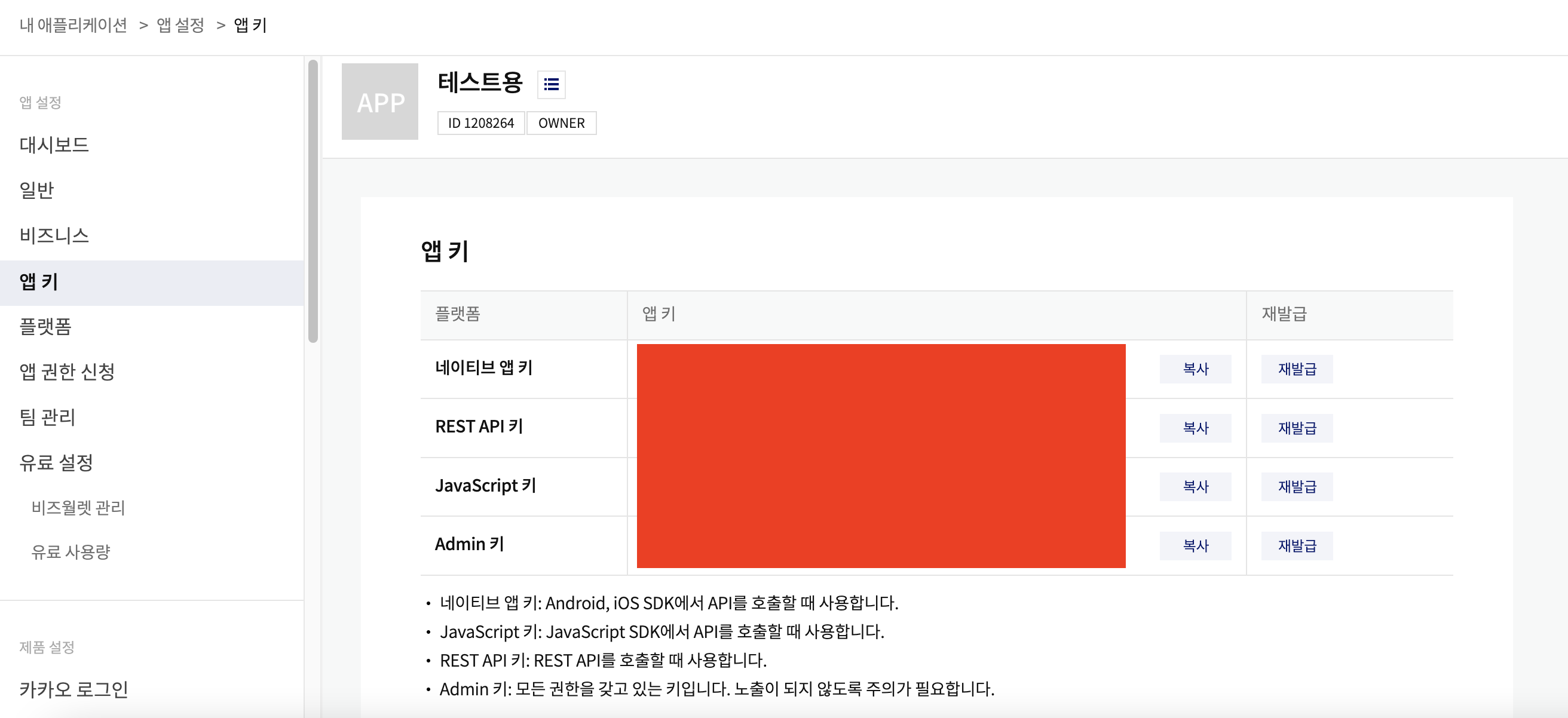Select 플랫폼 in the sidebar
The width and height of the screenshot is (1568, 718).
pyautogui.click(x=45, y=327)
